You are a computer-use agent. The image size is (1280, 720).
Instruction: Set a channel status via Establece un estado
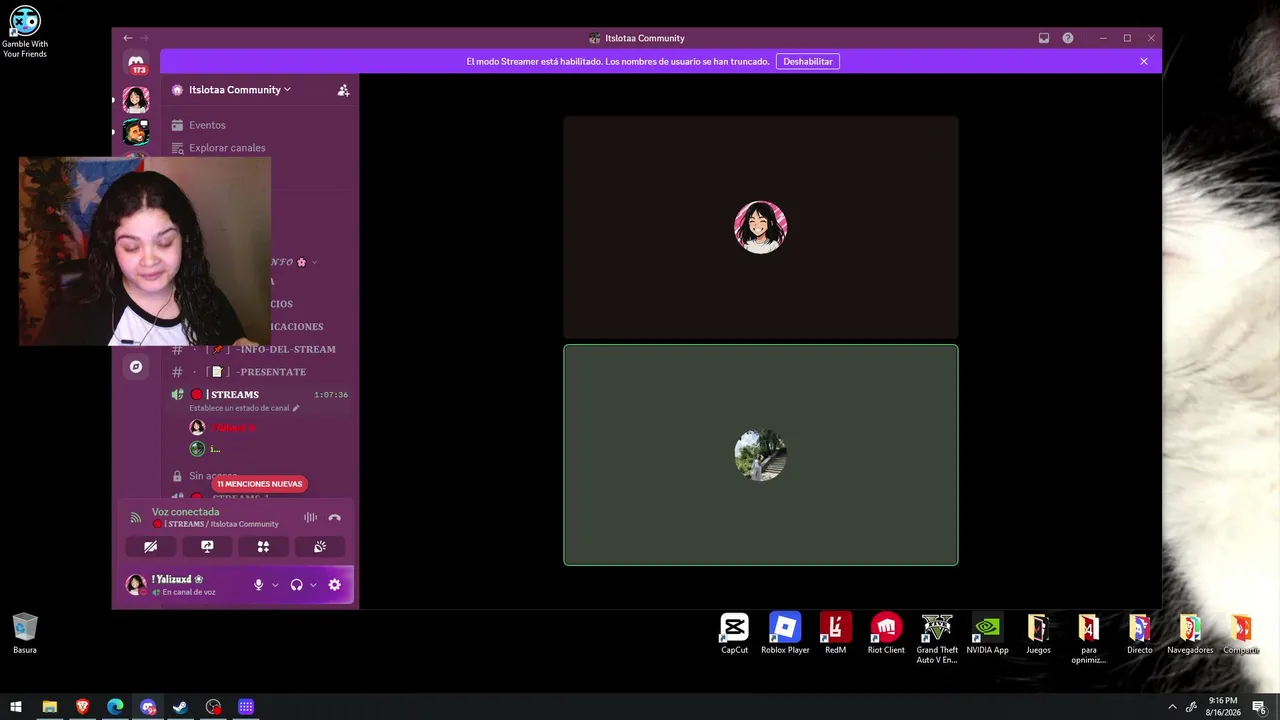(244, 408)
